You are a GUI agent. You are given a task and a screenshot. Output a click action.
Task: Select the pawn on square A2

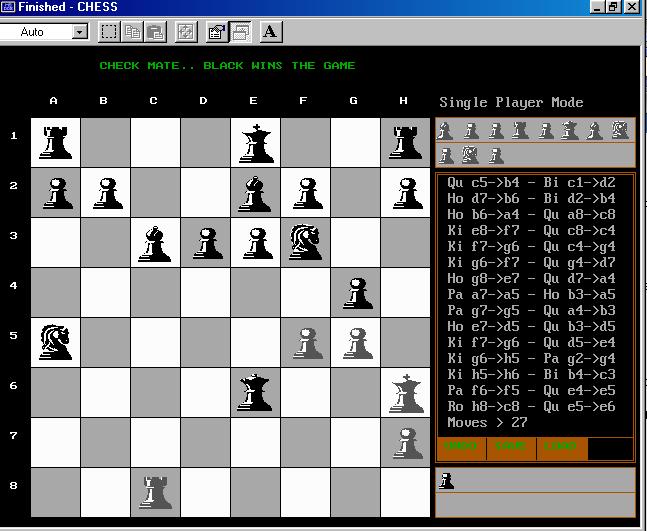(57, 193)
